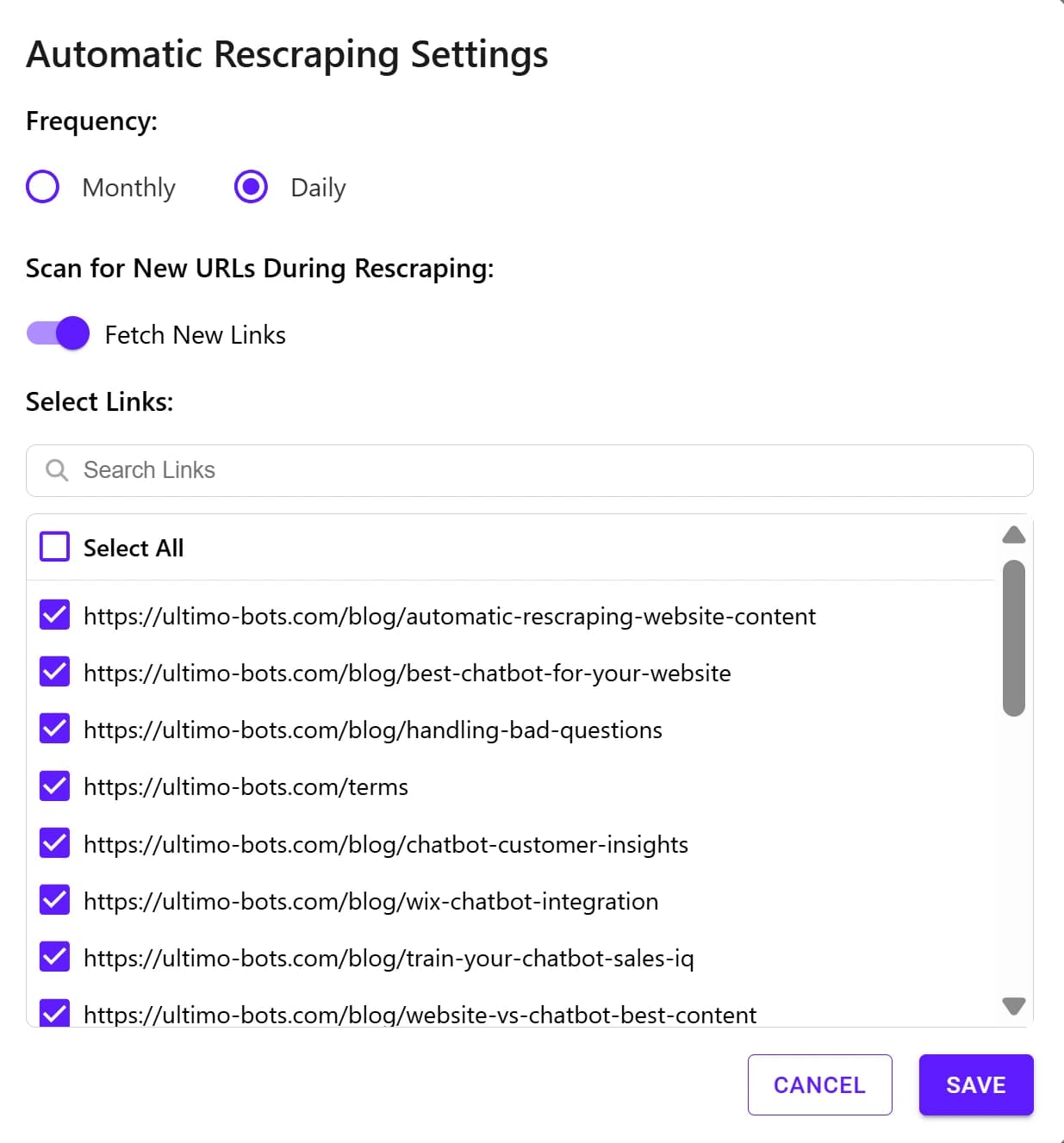Disable the Fetch New Links toggle
This screenshot has width=1064, height=1143.
[x=57, y=333]
